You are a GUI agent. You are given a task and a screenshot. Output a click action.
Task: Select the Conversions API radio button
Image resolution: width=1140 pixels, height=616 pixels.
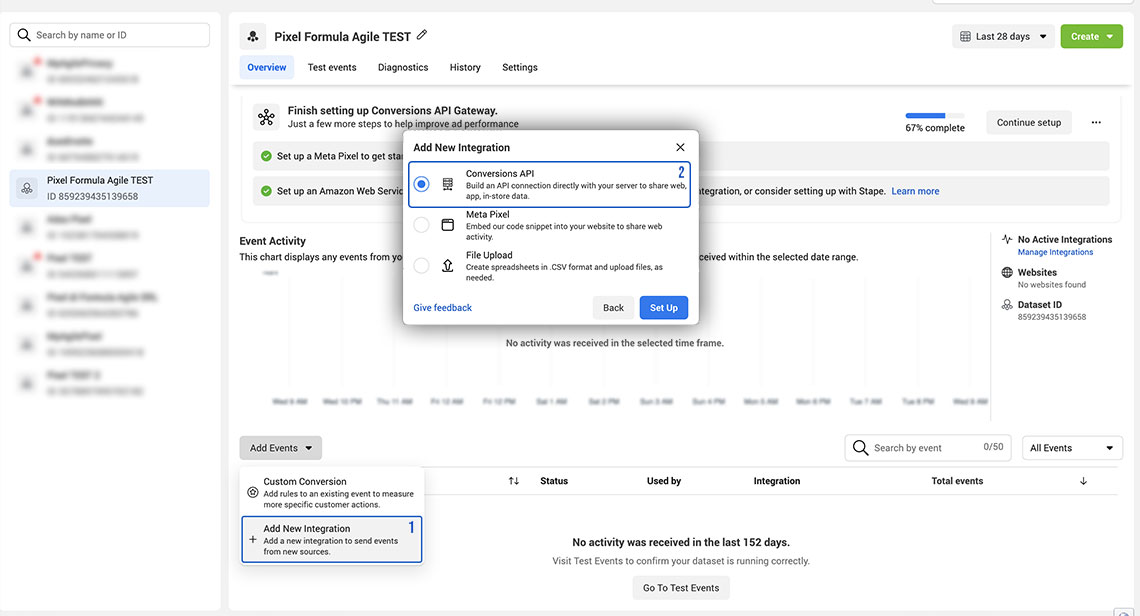tap(422, 184)
